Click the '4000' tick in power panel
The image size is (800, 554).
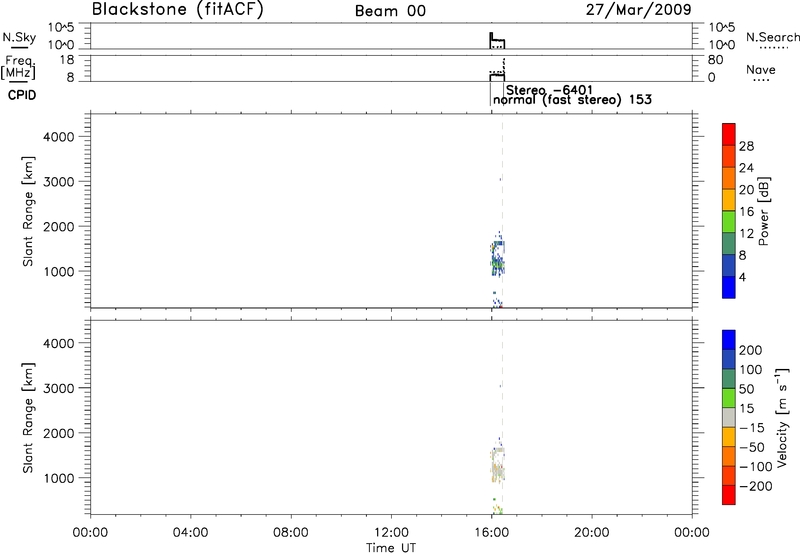point(59,137)
